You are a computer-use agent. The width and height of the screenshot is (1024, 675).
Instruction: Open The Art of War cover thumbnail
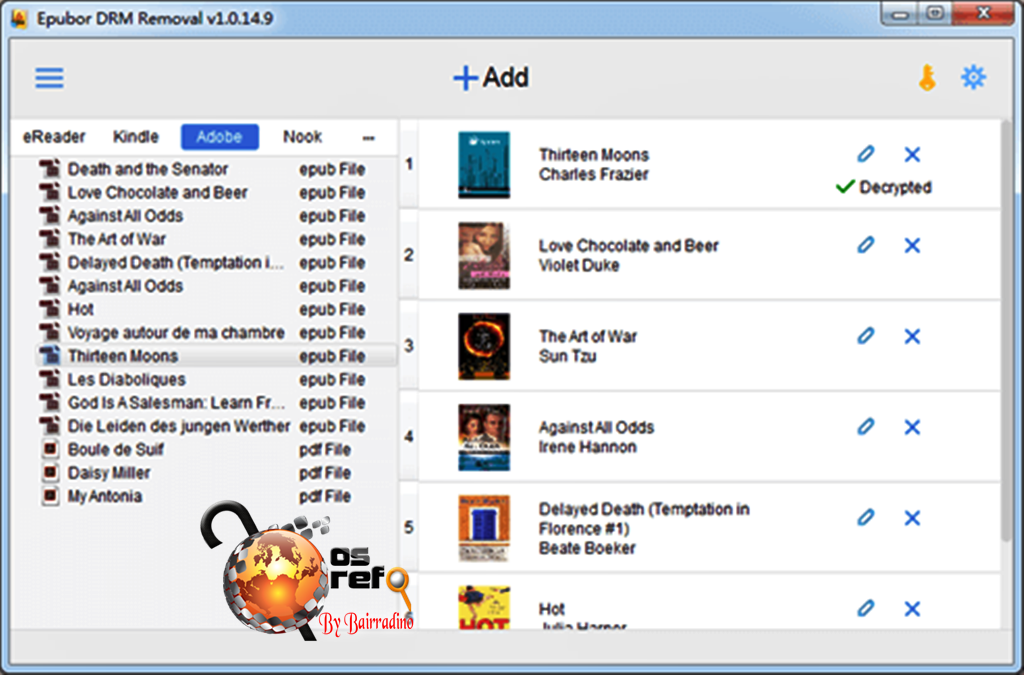(x=484, y=347)
